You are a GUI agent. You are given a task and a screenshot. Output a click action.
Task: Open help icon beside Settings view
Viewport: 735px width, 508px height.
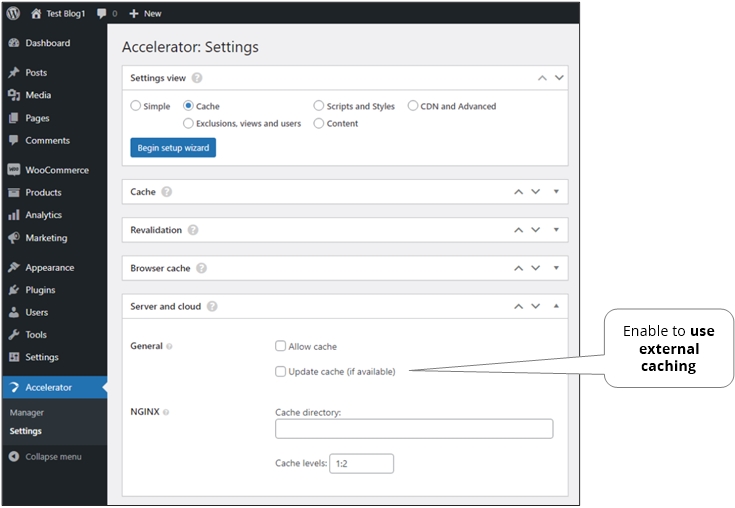tap(197, 78)
